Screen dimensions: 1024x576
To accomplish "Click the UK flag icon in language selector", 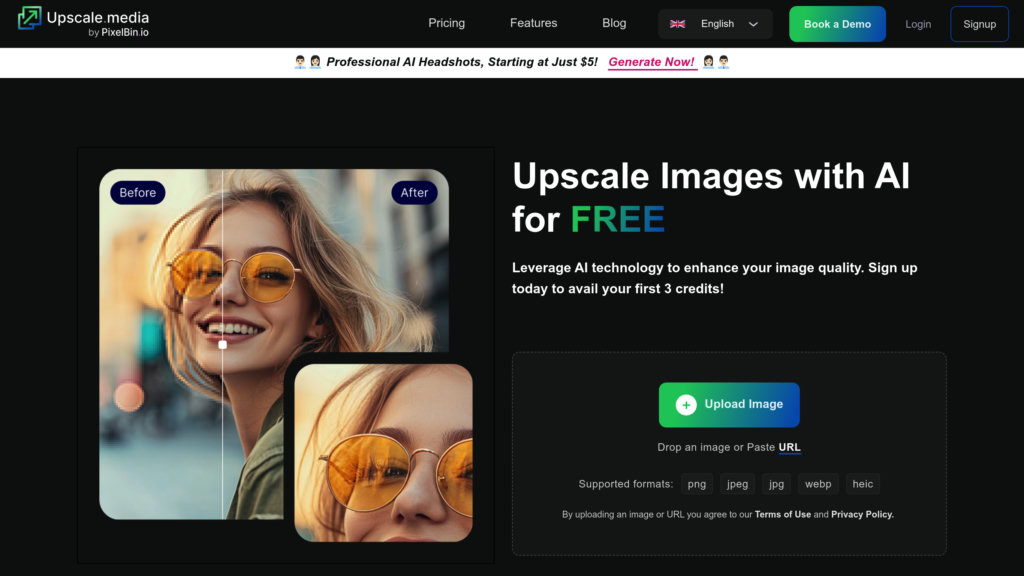I will 677,23.
